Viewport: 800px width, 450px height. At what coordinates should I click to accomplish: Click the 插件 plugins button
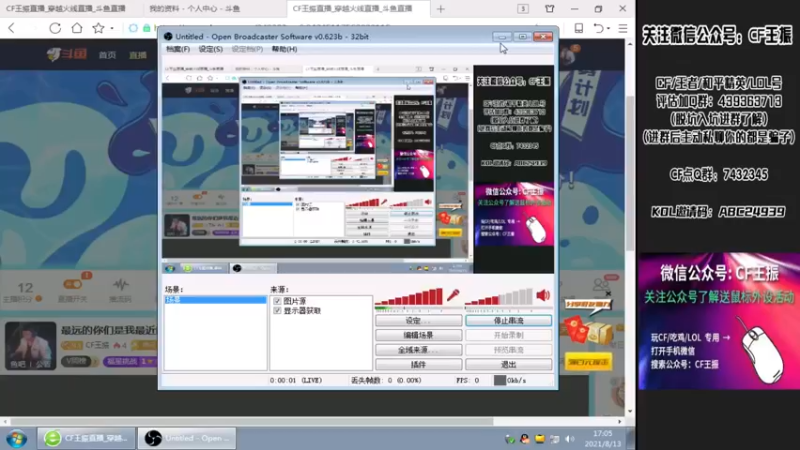click(x=418, y=364)
